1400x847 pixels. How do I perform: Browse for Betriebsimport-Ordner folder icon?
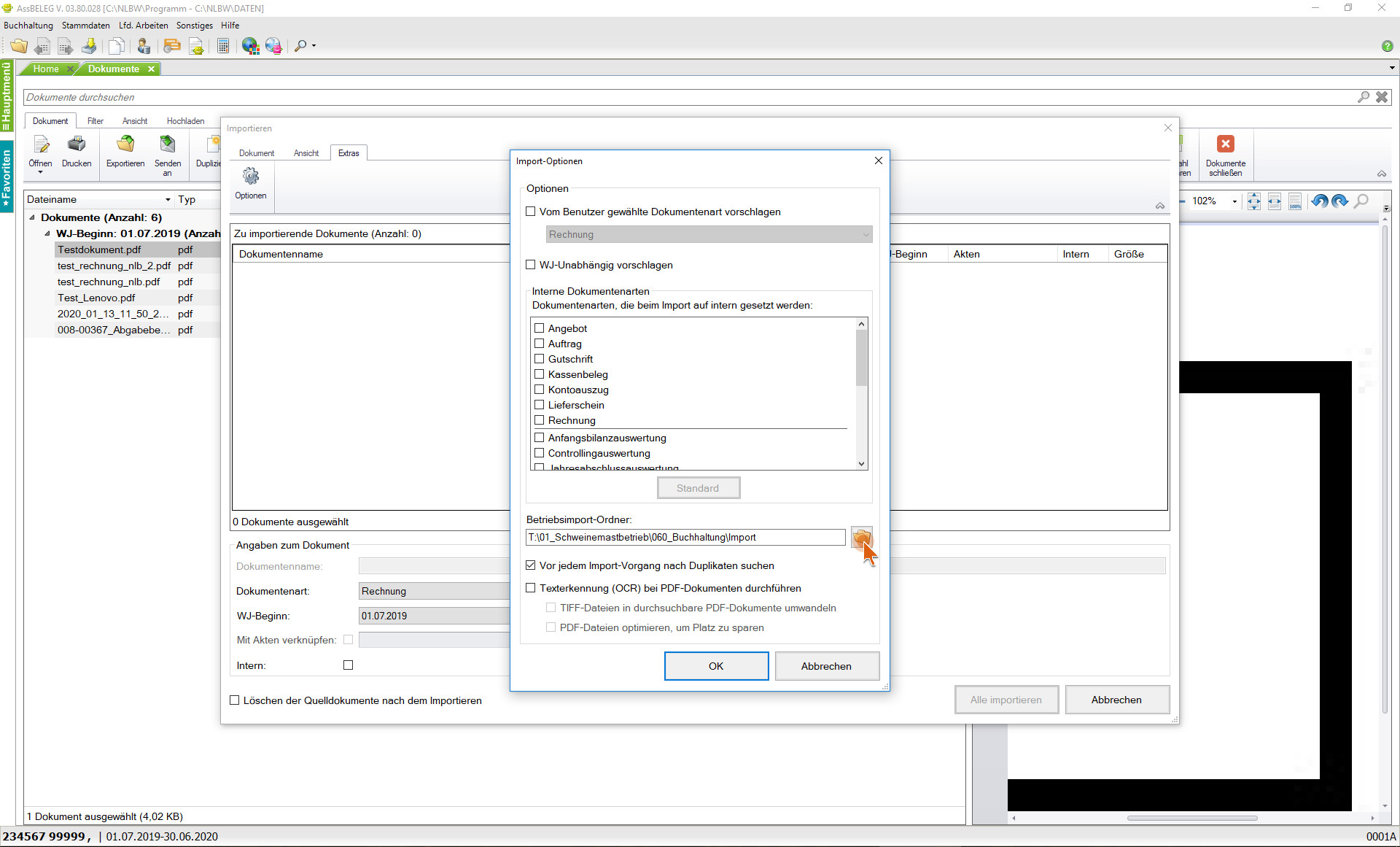point(861,538)
